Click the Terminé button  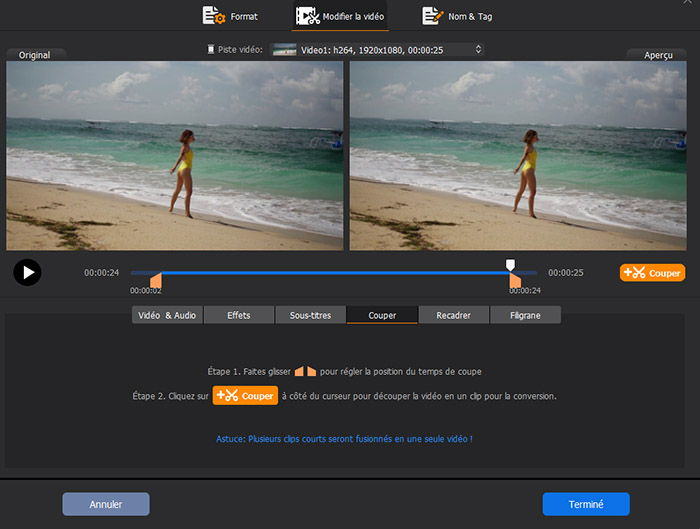(586, 504)
